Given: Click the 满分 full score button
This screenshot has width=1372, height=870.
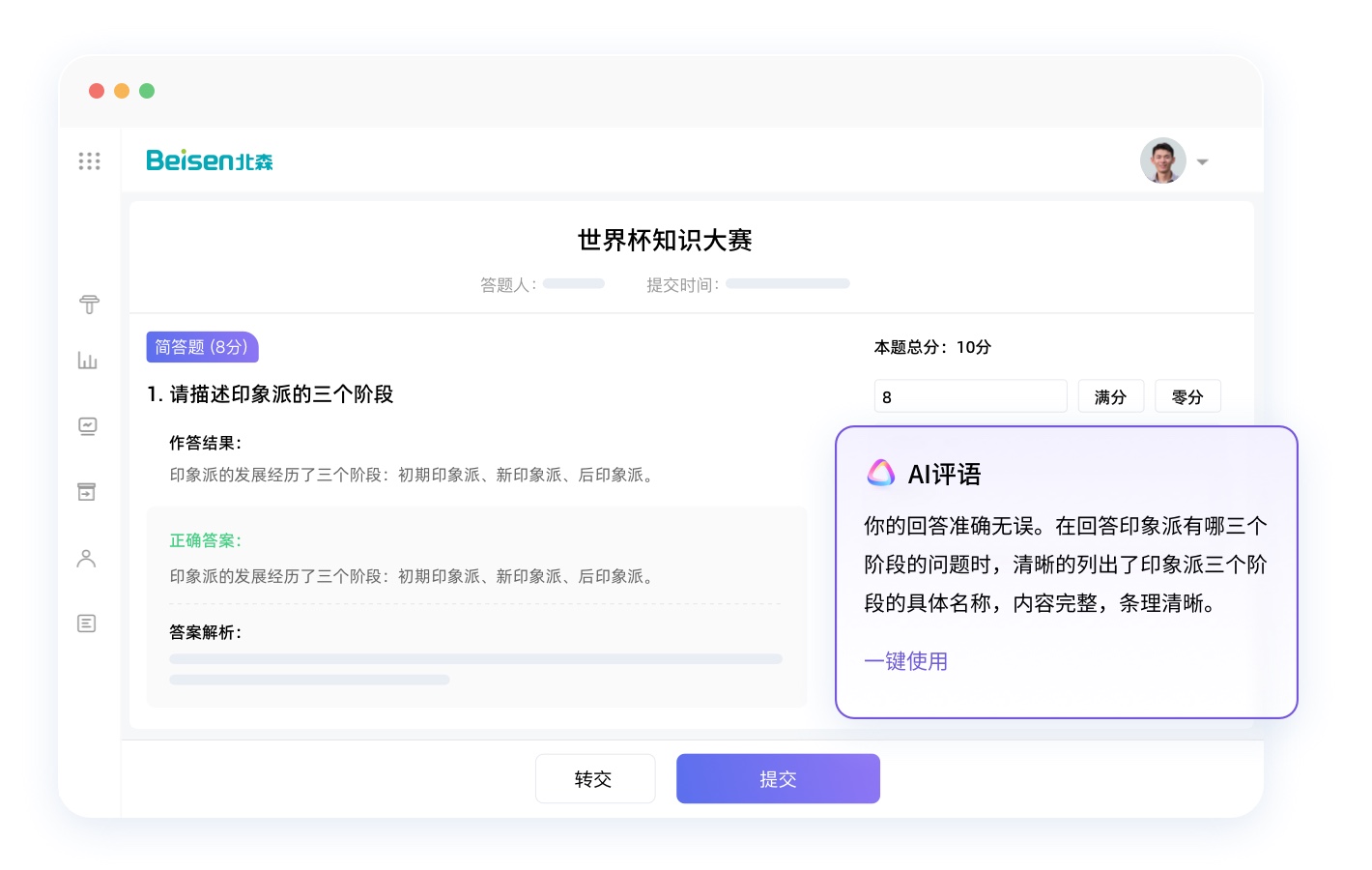Looking at the screenshot, I should 1110,396.
